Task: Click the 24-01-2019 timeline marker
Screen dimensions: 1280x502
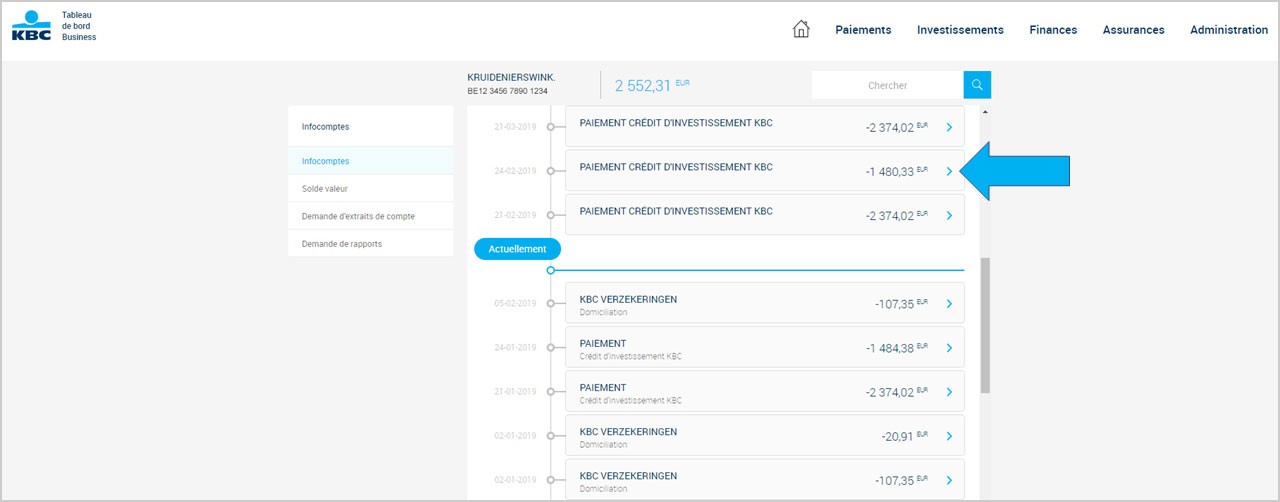Action: click(550, 348)
